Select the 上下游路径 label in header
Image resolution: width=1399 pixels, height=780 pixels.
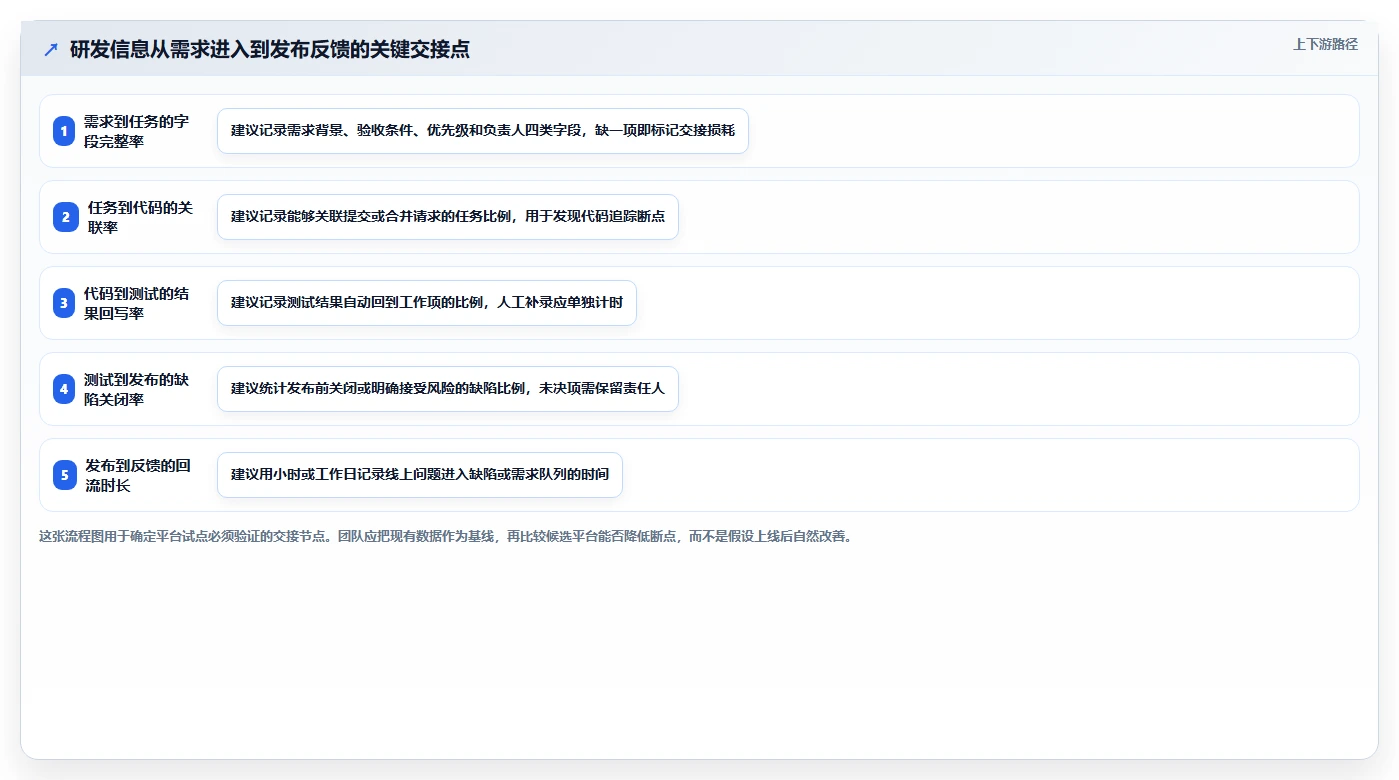pyautogui.click(x=1325, y=44)
